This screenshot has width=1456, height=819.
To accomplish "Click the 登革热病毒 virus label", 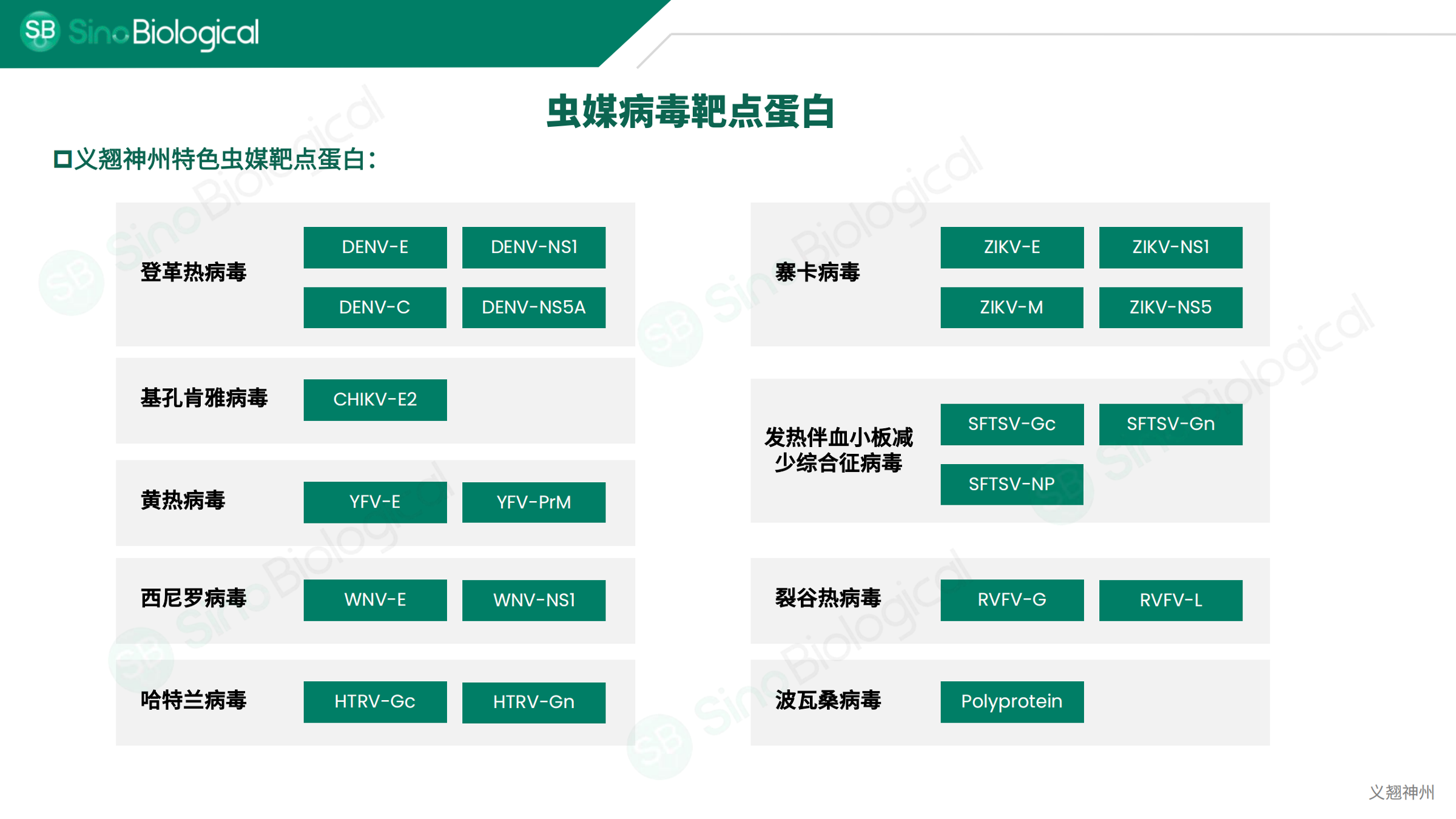I will [x=195, y=272].
